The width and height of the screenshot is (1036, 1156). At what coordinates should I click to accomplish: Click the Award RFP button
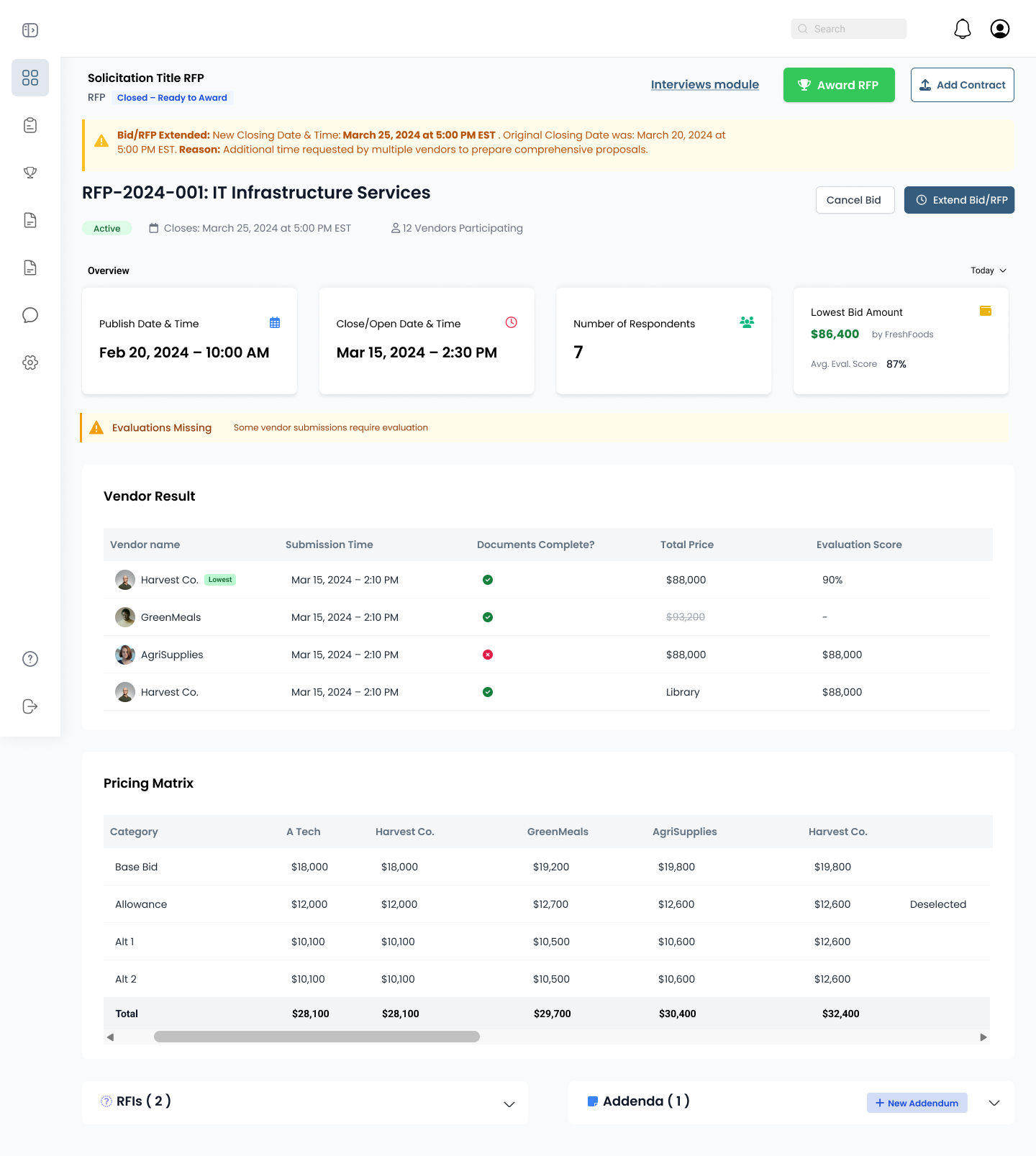(839, 85)
